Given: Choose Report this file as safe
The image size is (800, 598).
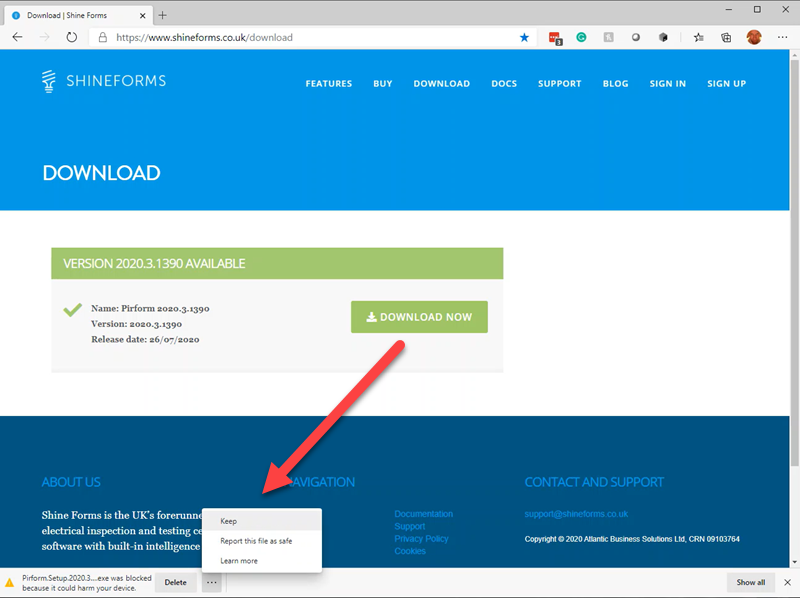Looking at the screenshot, I should 256,541.
